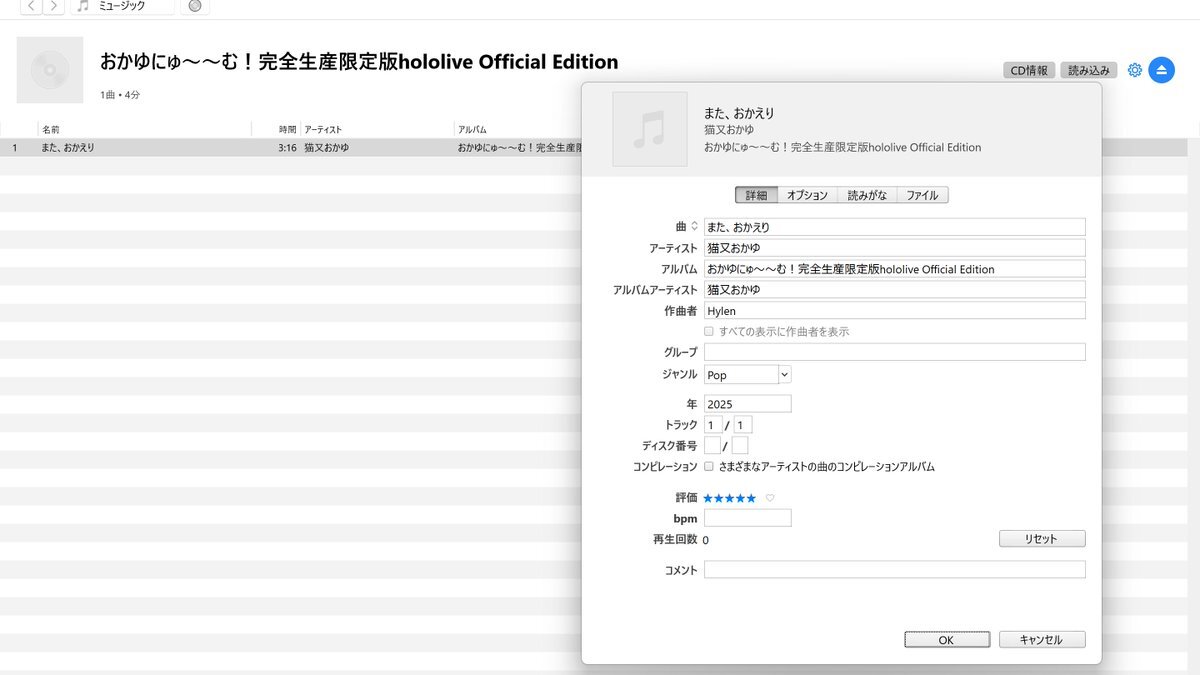
Task: Switch to the 詳細 tab
Action: point(756,195)
